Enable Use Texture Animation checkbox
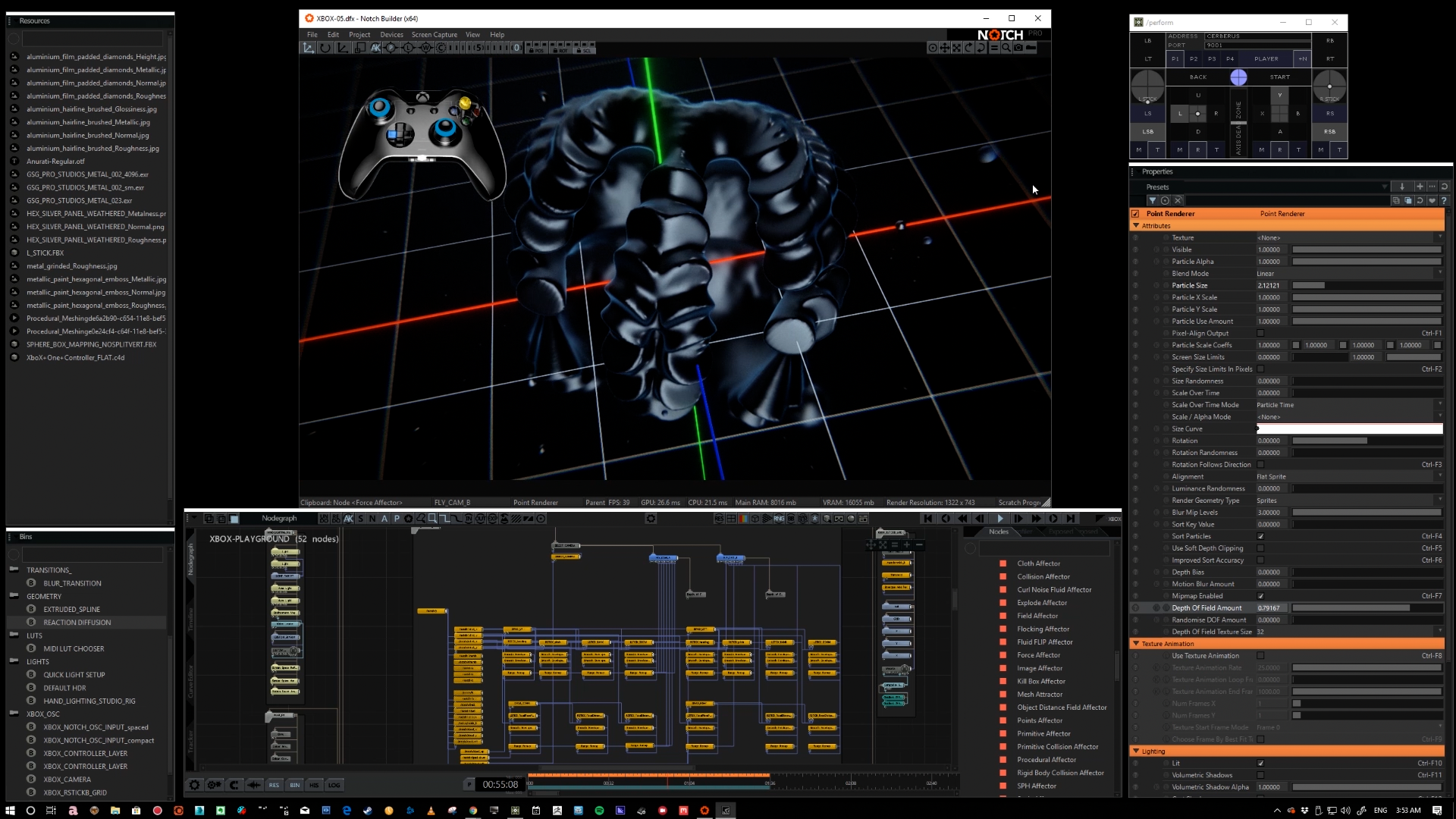1456x819 pixels. click(x=1260, y=656)
